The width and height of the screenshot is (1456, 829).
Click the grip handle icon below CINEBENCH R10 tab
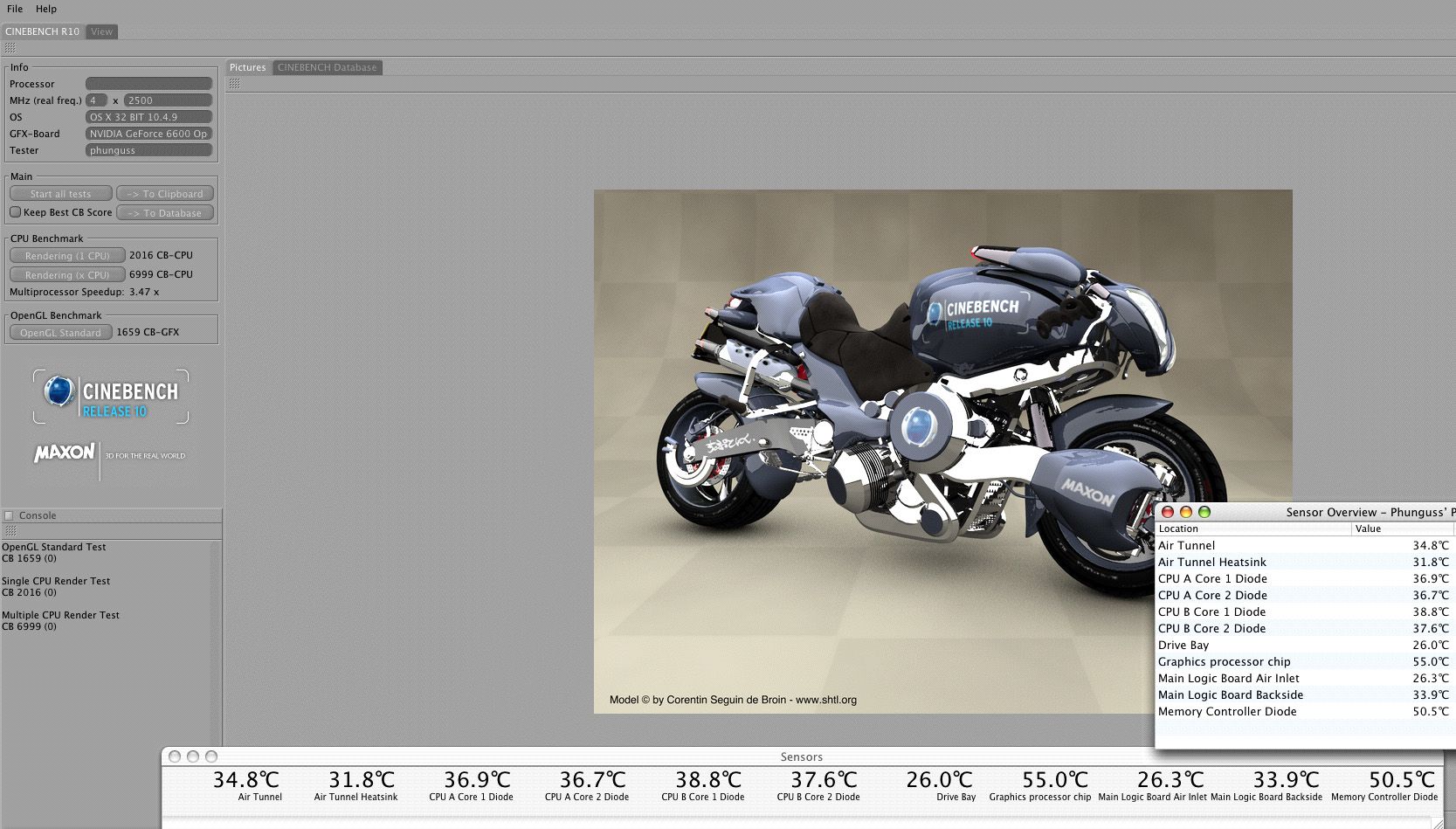point(10,48)
